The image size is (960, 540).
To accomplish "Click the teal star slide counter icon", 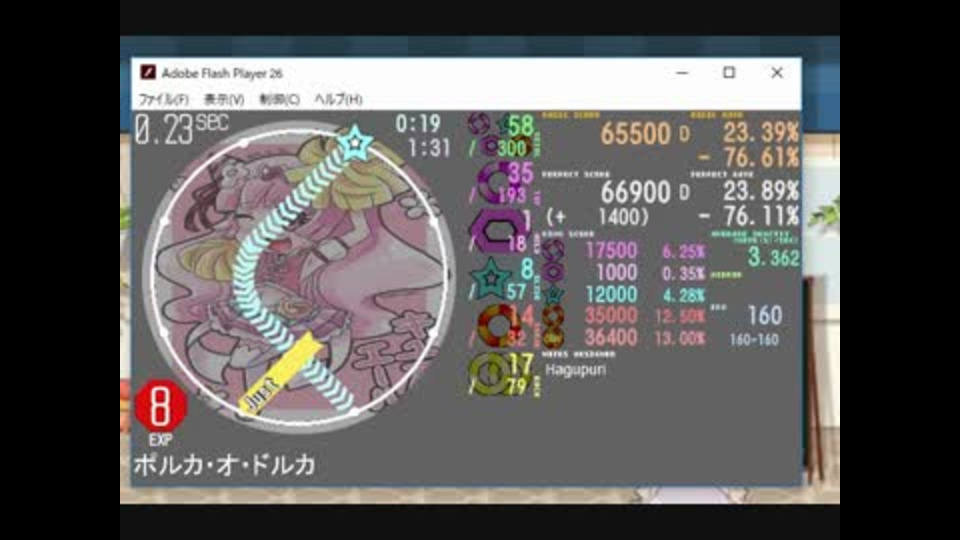I will click(491, 279).
